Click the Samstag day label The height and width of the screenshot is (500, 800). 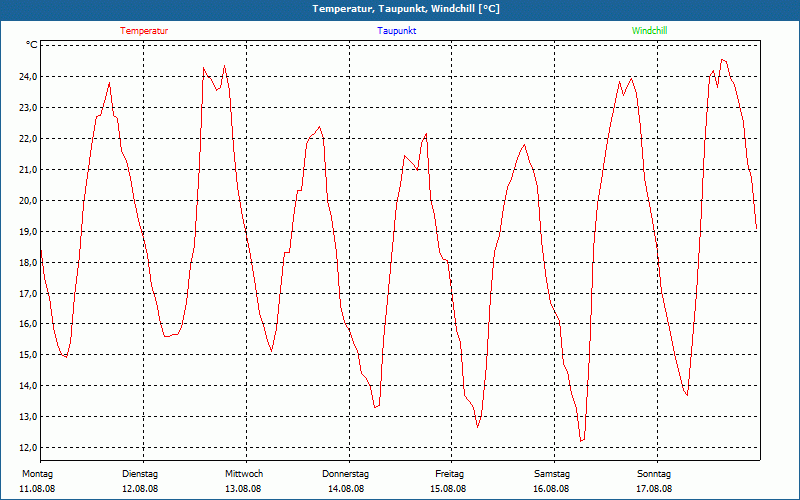[x=552, y=474]
